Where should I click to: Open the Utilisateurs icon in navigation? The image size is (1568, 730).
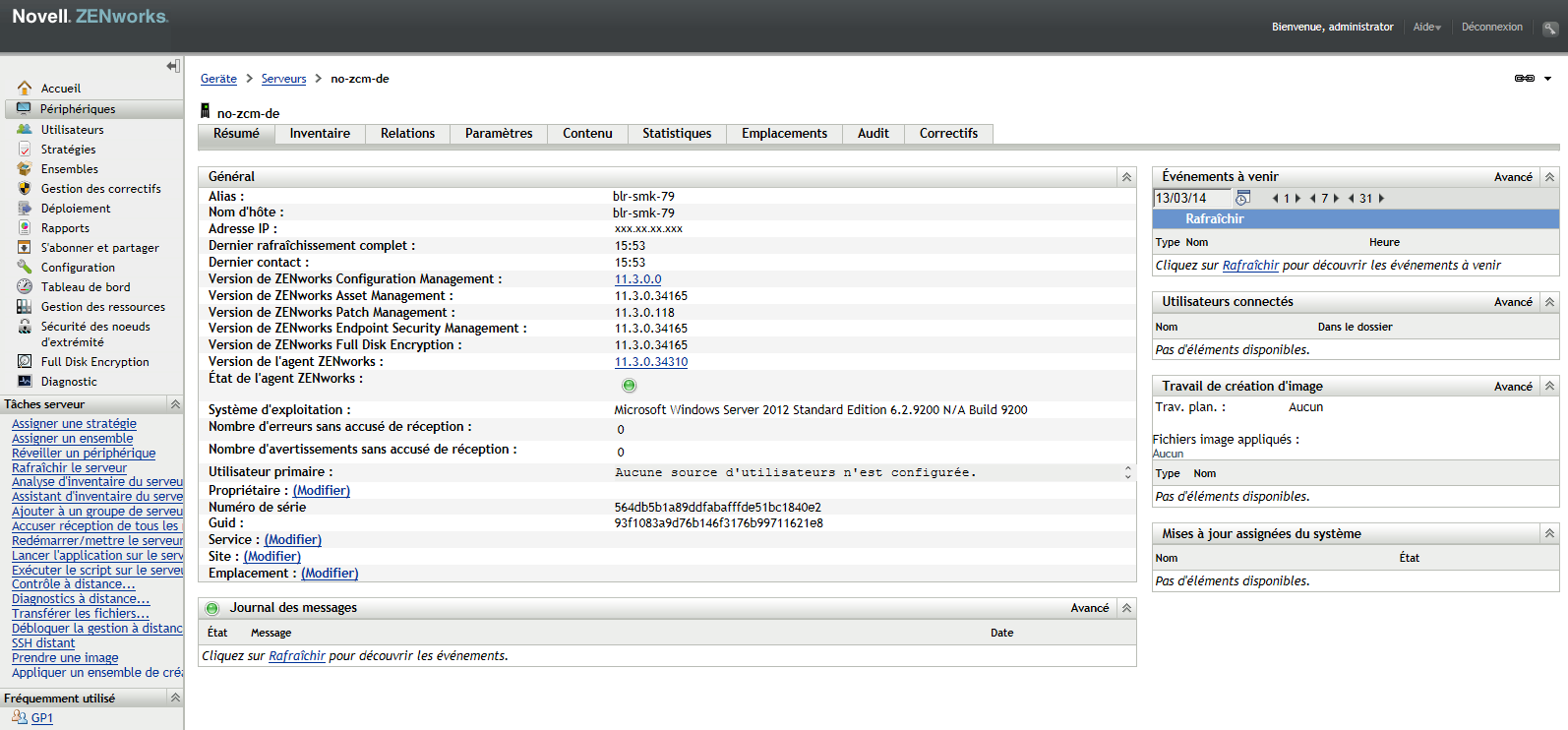[25, 130]
